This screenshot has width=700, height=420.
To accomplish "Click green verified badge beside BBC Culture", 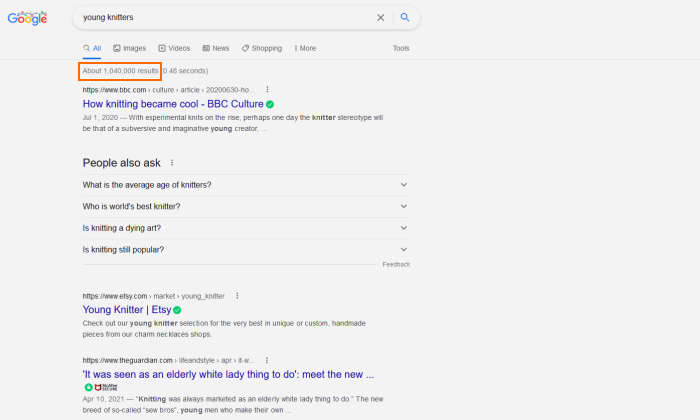I will (270, 104).
